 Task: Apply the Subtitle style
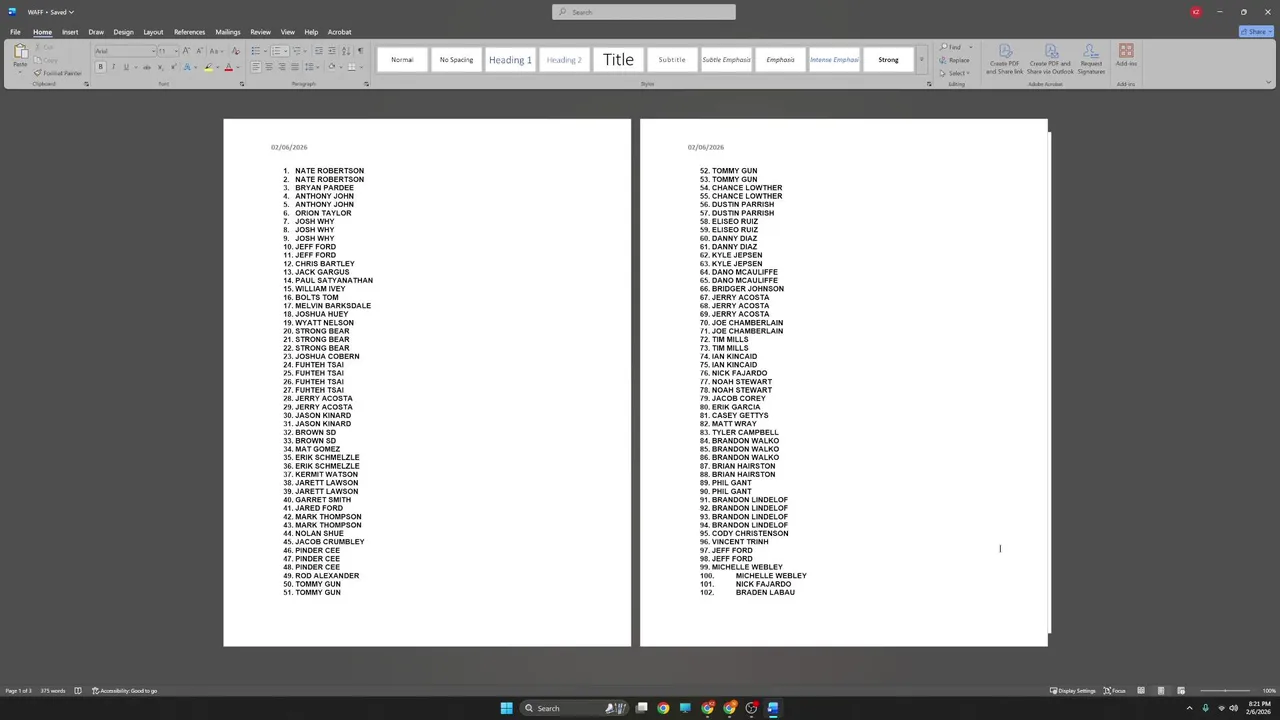672,60
